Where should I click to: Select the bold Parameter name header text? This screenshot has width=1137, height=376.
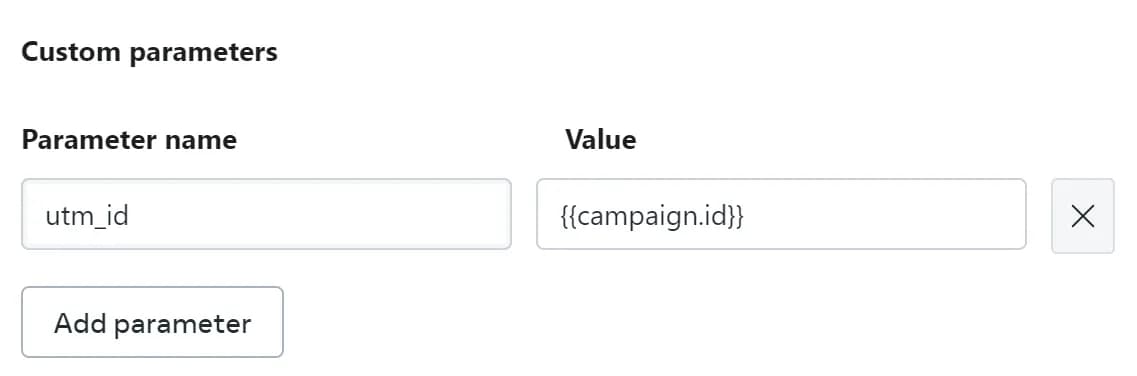point(129,139)
